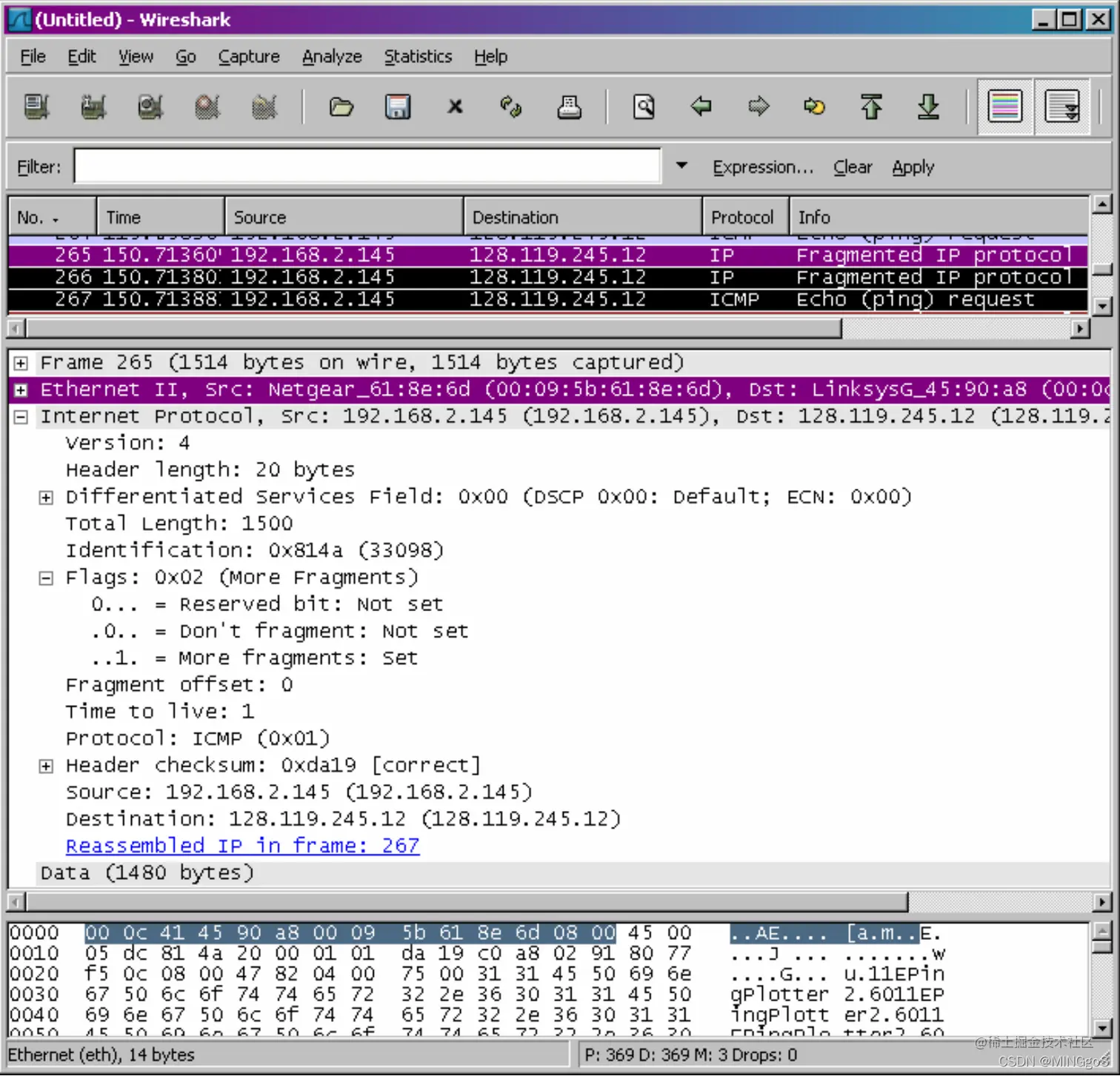Open the capture interfaces list icon
This screenshot has height=1076, width=1120.
[36, 107]
